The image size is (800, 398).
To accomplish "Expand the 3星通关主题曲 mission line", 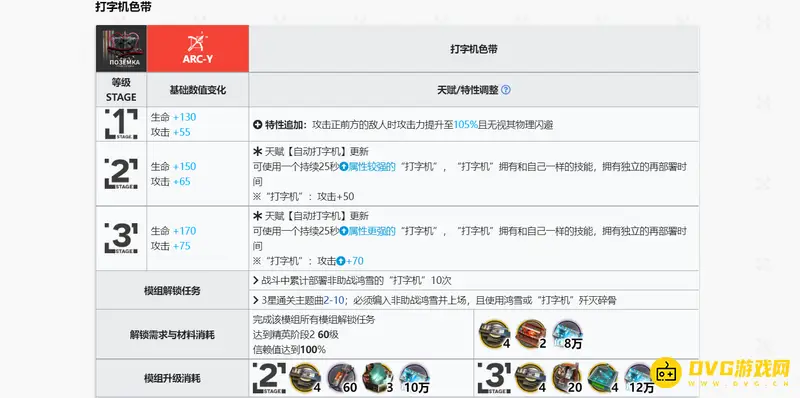I will tap(435, 300).
